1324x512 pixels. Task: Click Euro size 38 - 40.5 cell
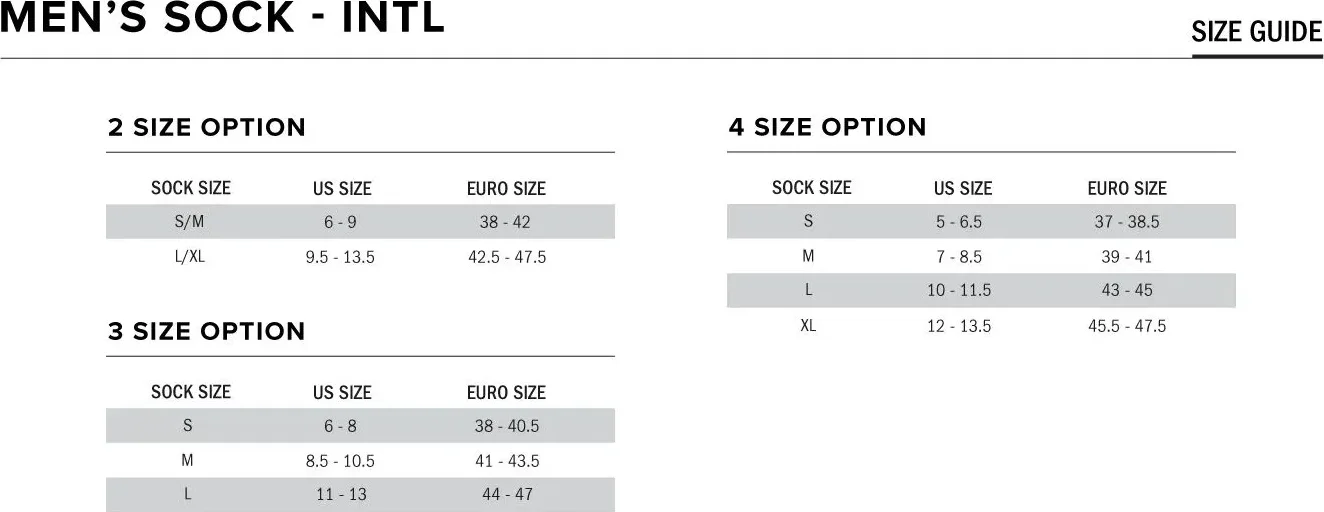[x=507, y=426]
